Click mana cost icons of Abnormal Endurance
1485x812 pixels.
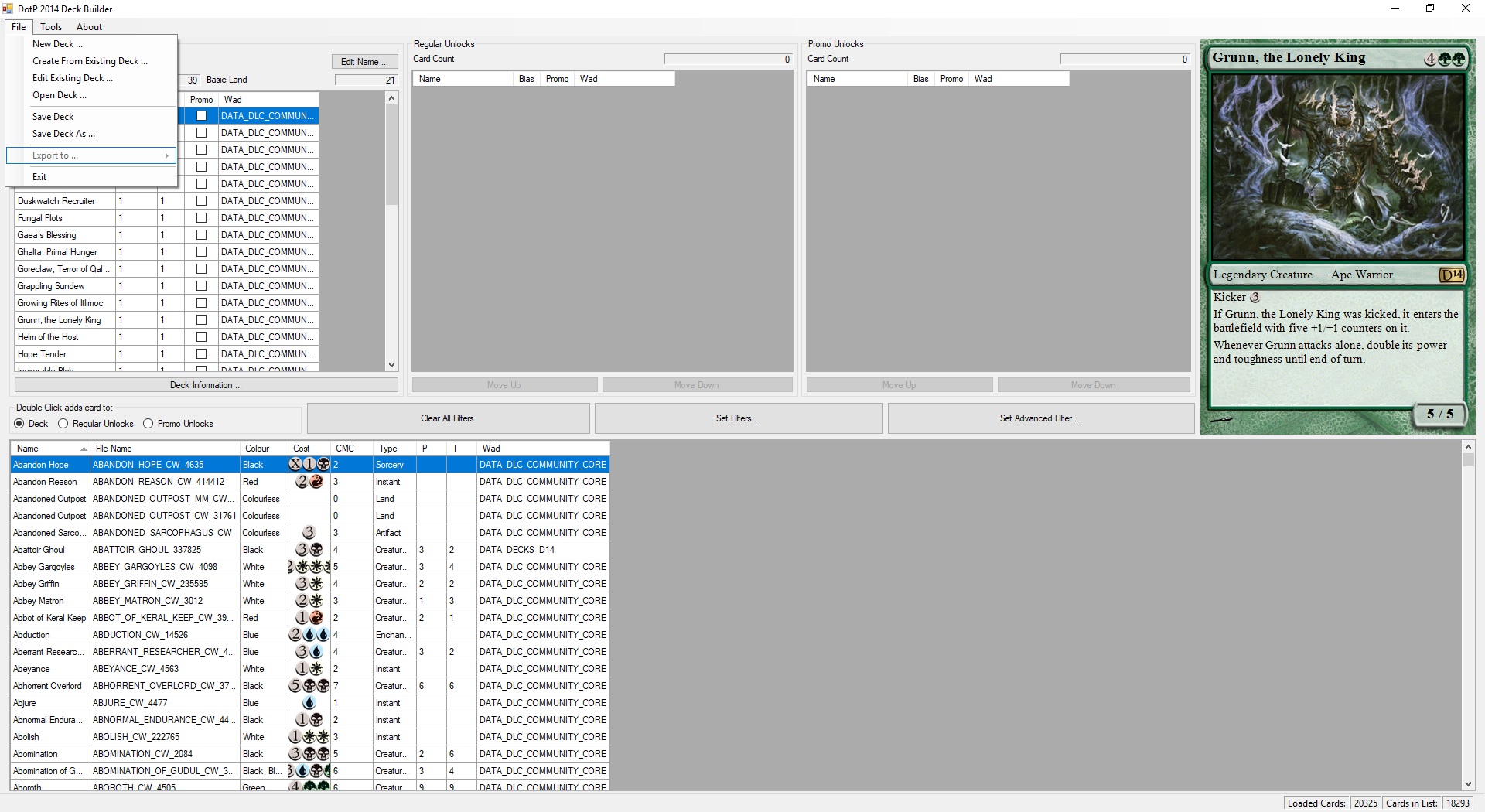pos(309,720)
